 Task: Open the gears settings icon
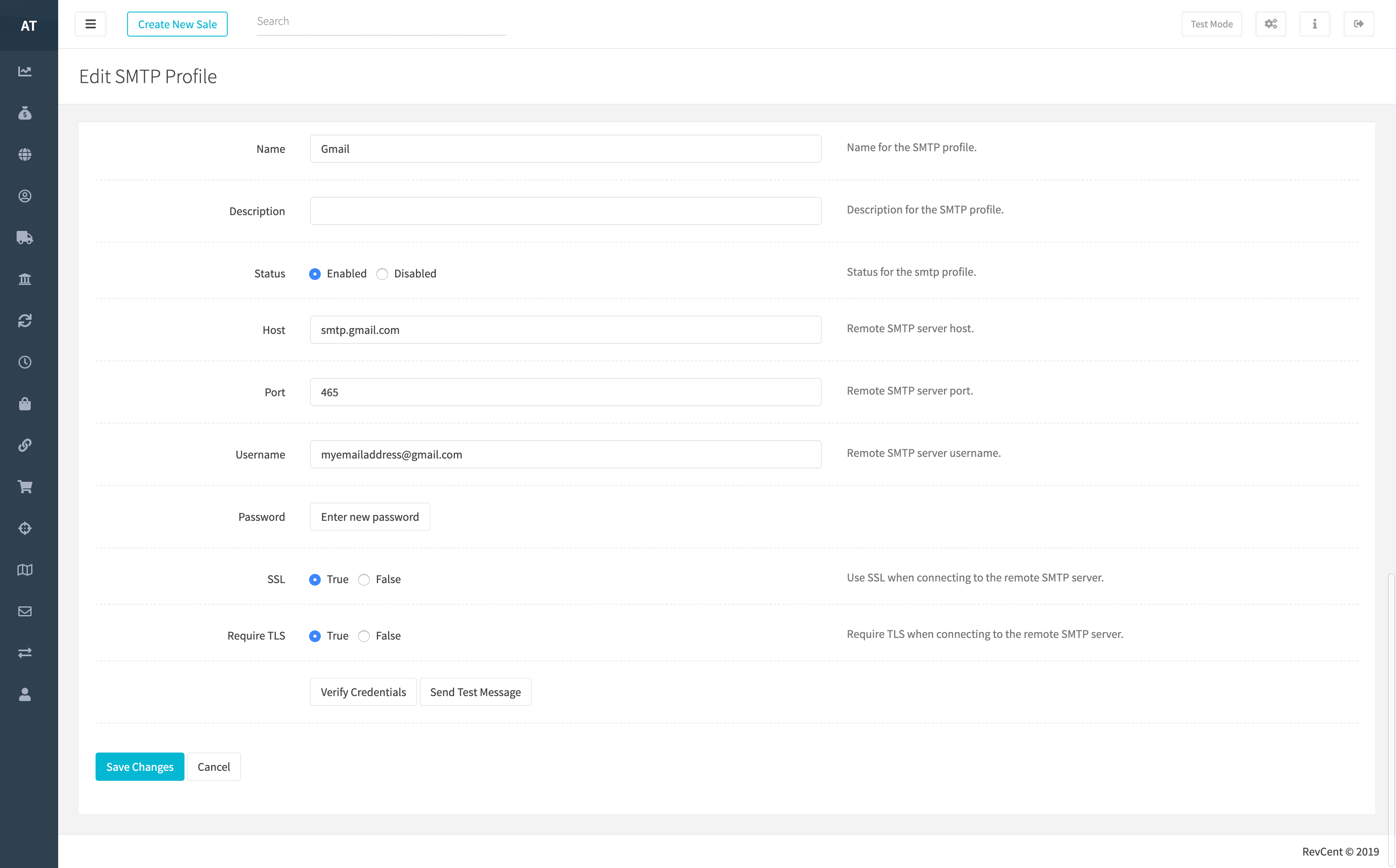[x=1270, y=24]
